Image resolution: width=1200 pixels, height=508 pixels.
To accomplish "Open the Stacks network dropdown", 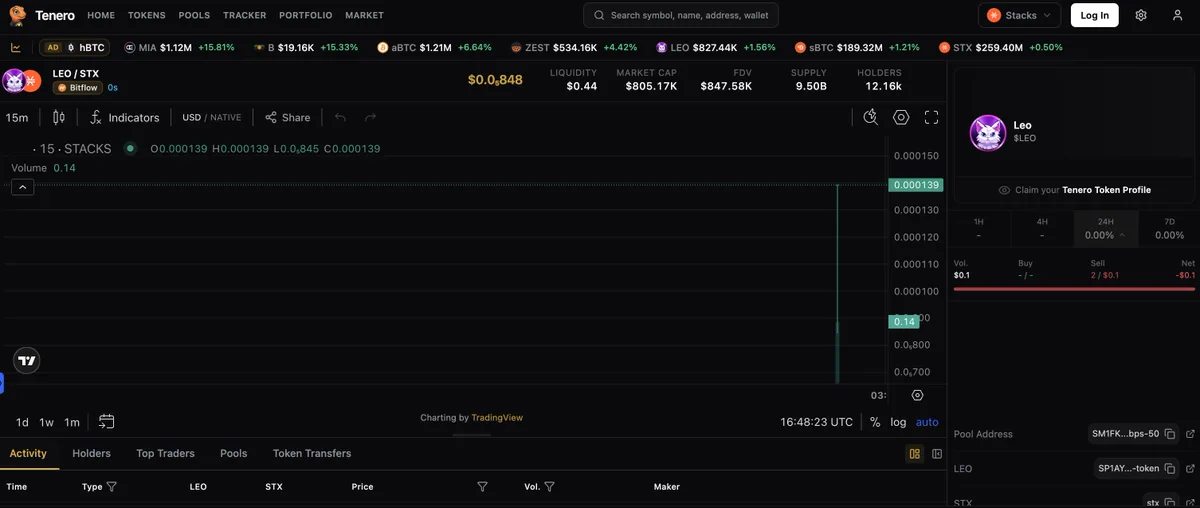I will coord(1019,15).
